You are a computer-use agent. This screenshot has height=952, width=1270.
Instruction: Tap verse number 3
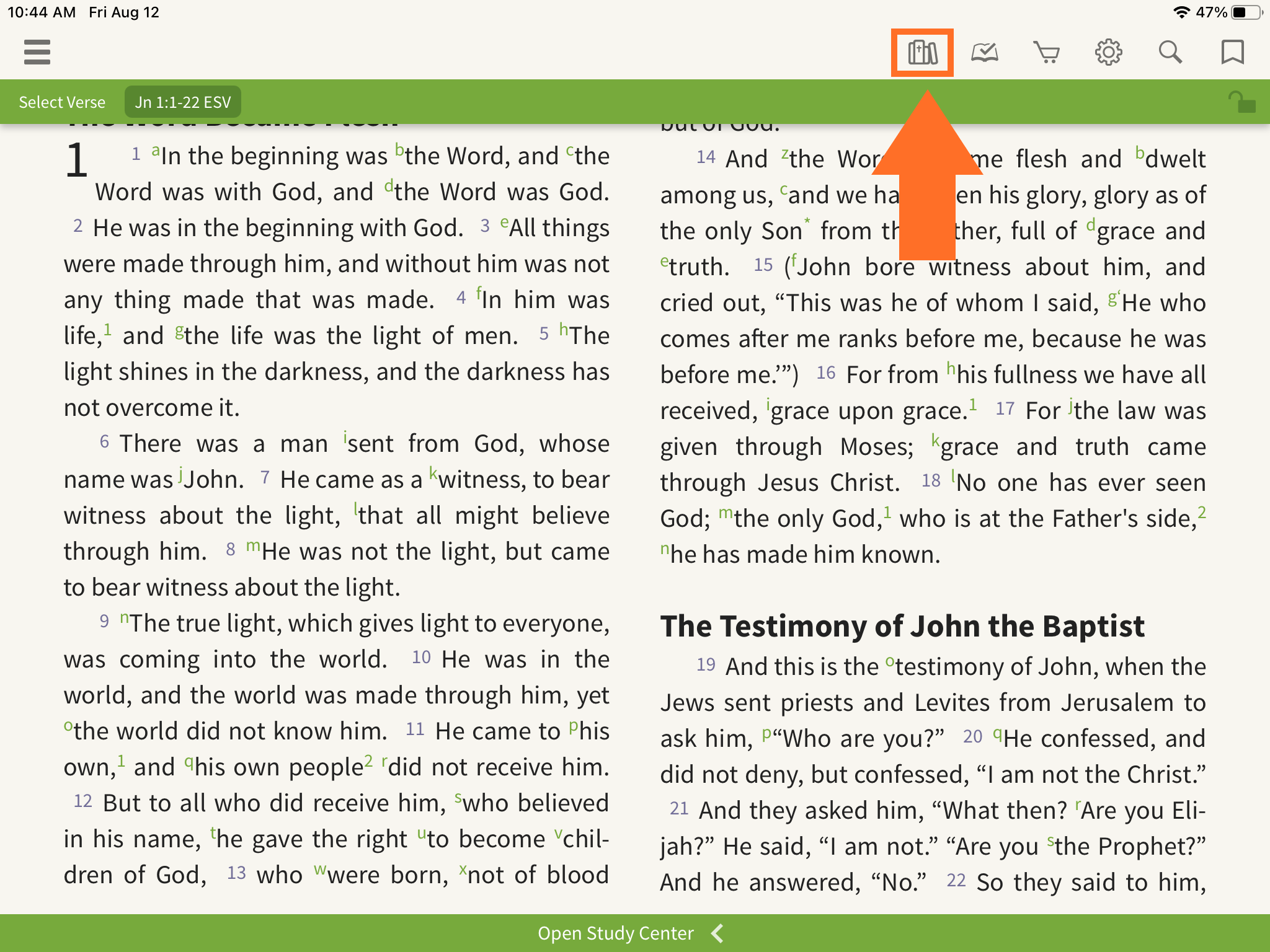click(x=485, y=226)
